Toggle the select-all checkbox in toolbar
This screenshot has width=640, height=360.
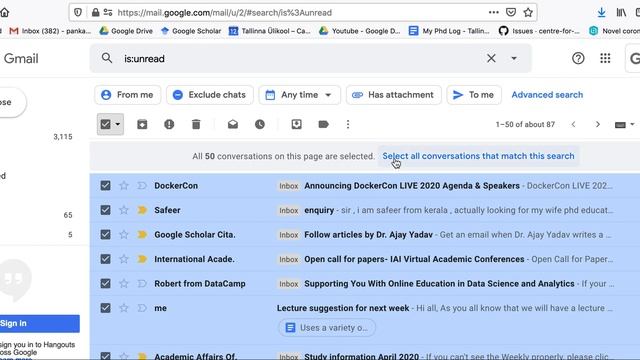(x=105, y=124)
